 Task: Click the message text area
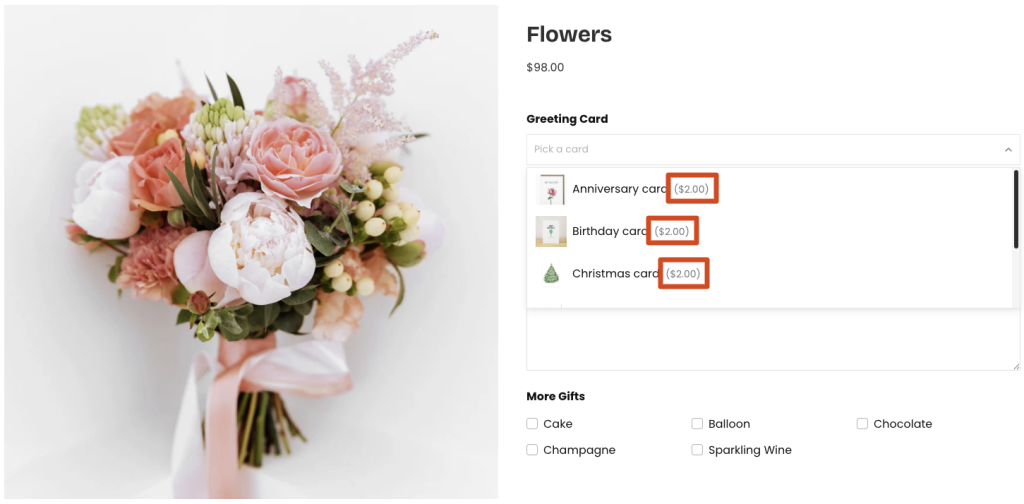pyautogui.click(x=773, y=339)
